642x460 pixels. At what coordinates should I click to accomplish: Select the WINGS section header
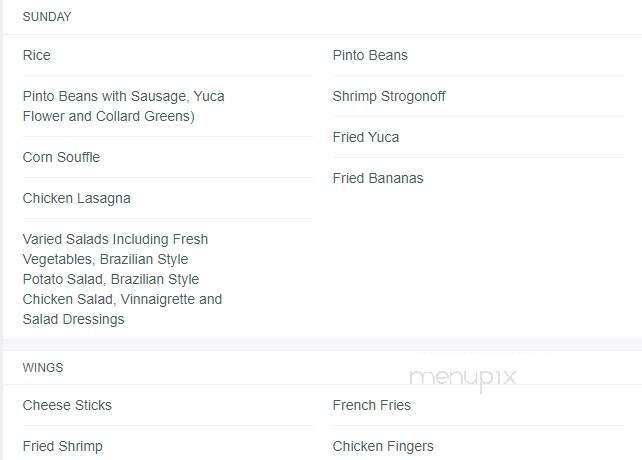[43, 368]
